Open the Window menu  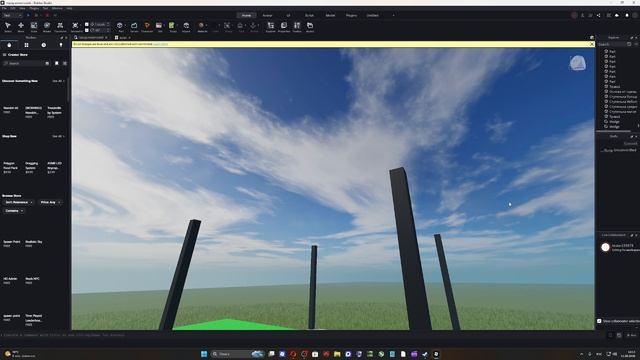[57, 8]
